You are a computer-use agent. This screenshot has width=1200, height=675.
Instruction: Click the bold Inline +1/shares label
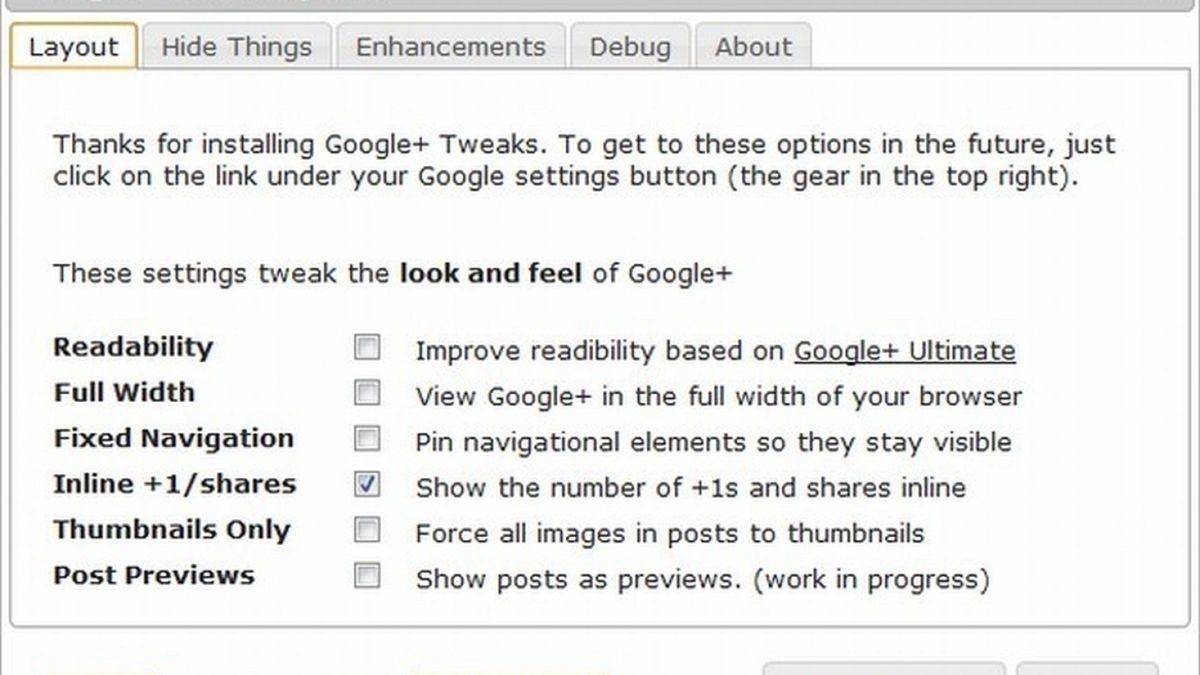(x=175, y=484)
